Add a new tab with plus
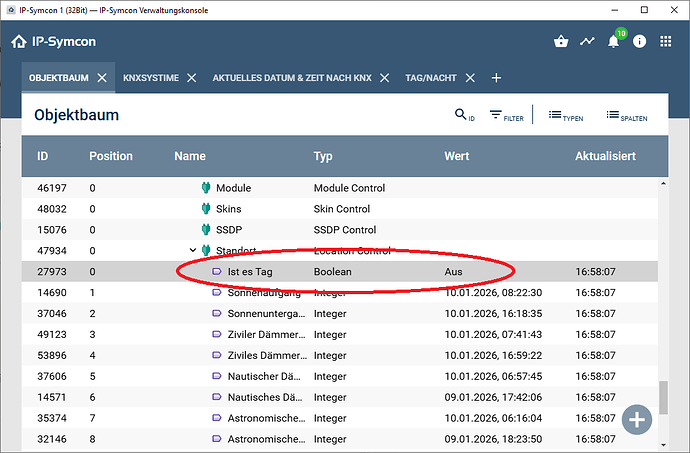The height and width of the screenshot is (453, 690). click(x=496, y=78)
